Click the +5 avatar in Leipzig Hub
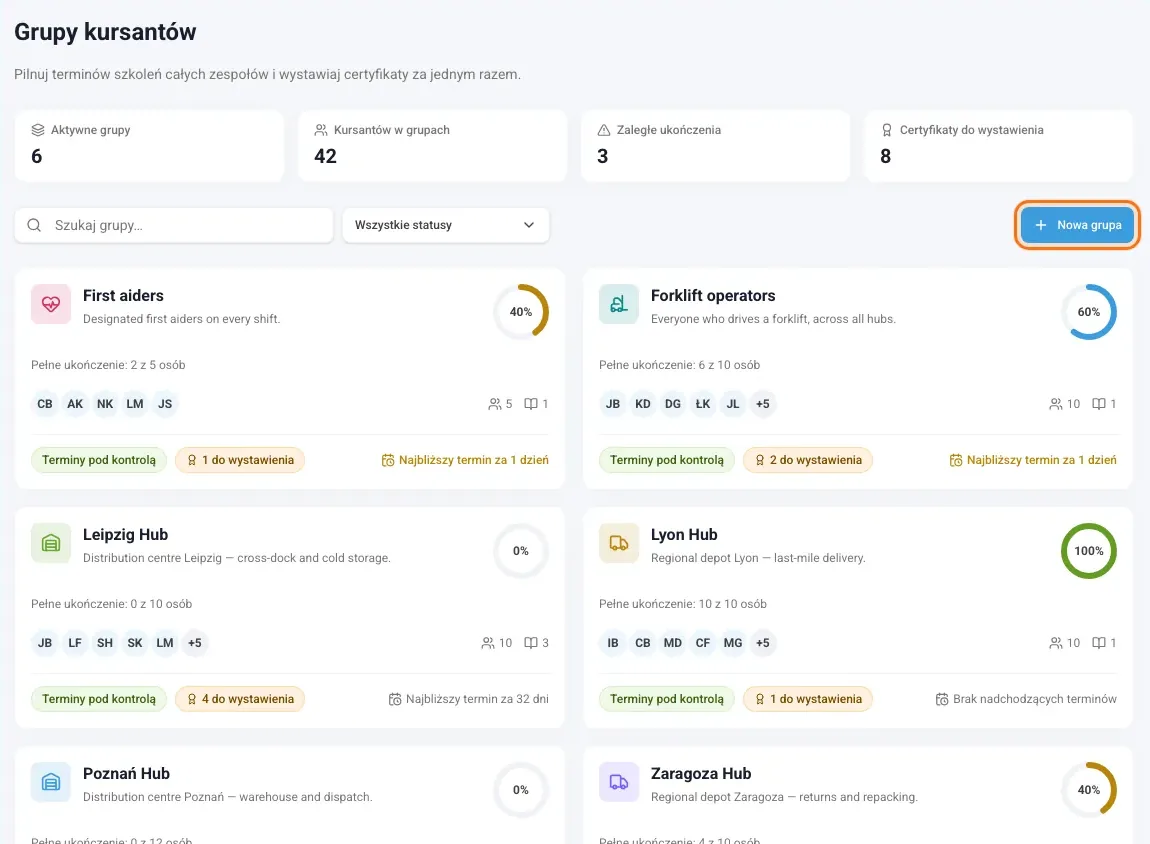Viewport: 1150px width, 844px height. [194, 643]
